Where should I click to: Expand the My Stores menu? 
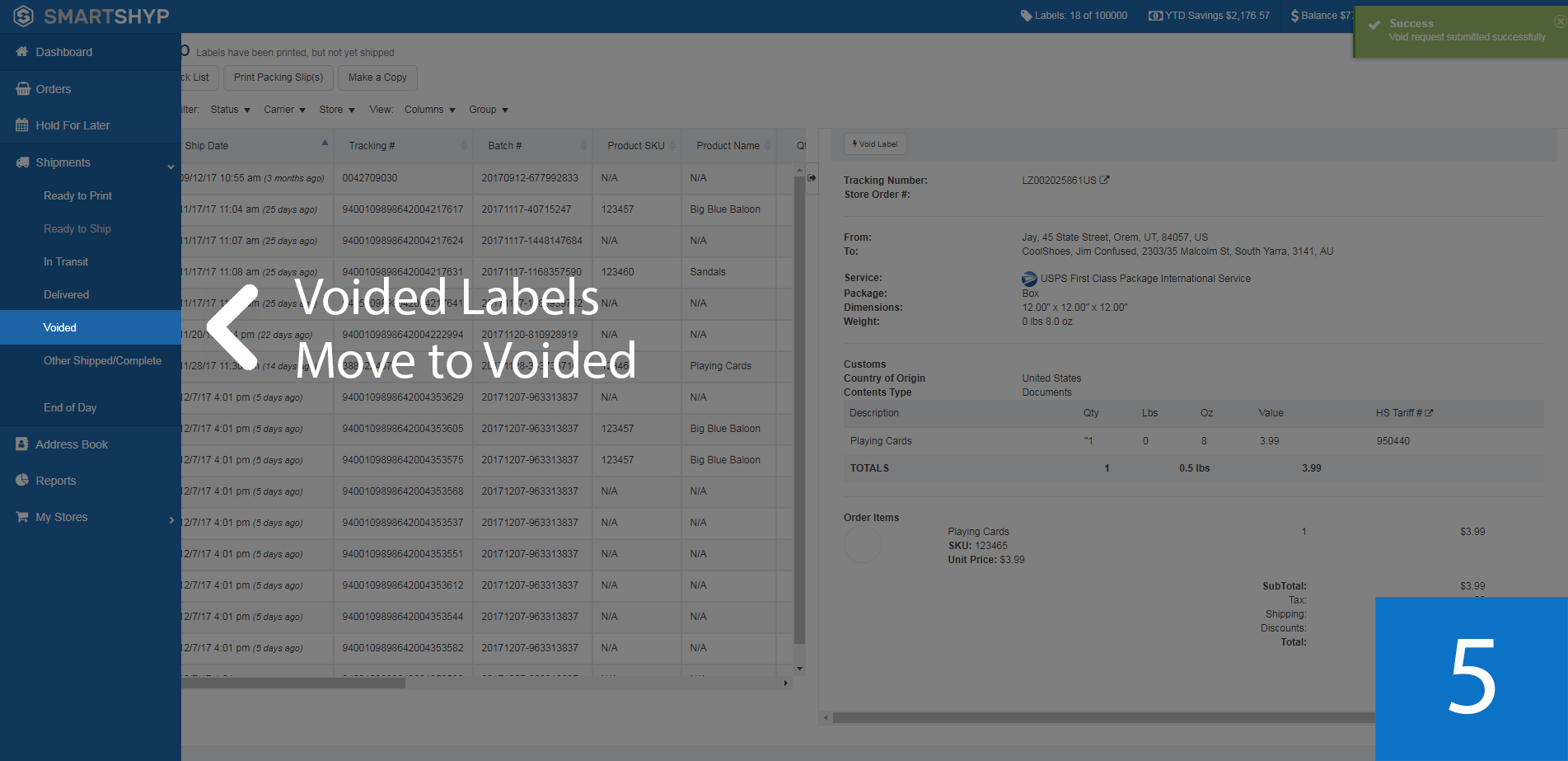(91, 517)
